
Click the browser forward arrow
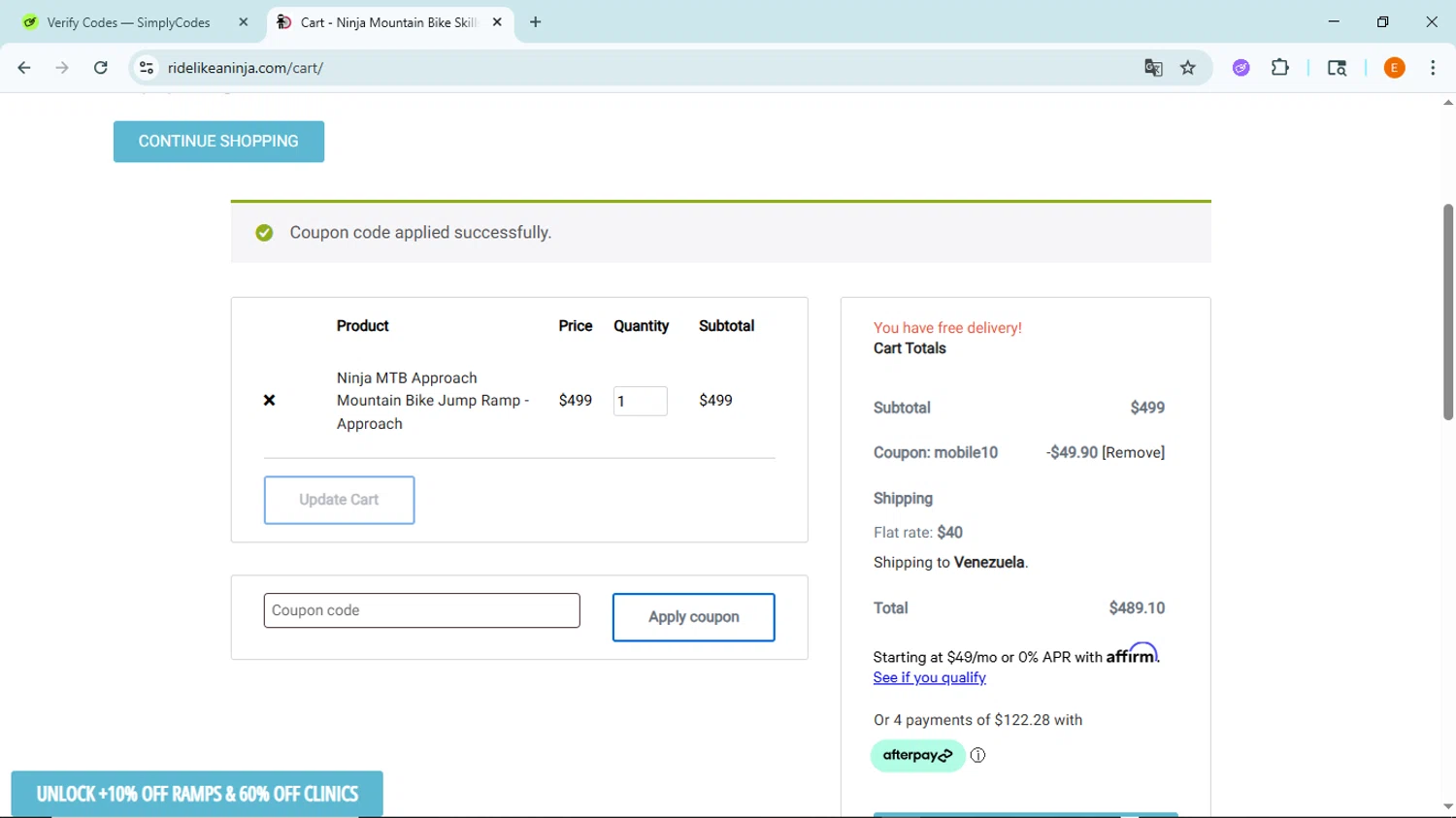coord(62,68)
